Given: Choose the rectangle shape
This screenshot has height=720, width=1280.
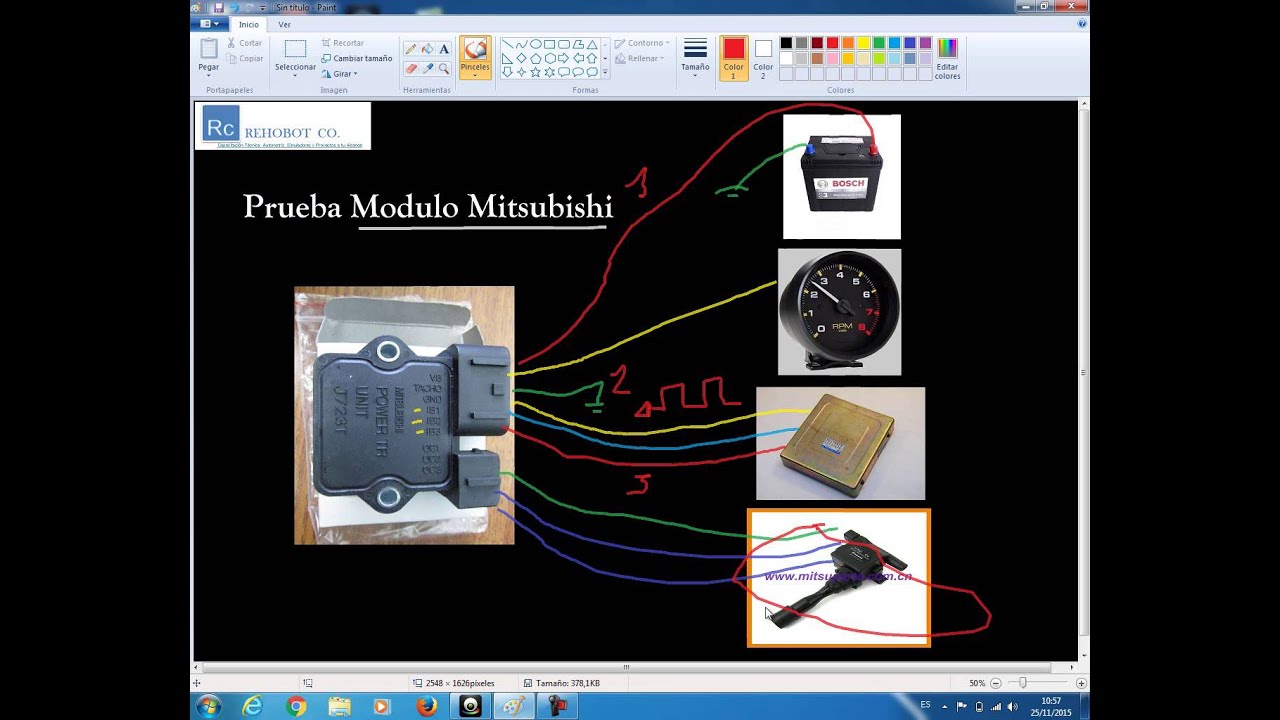Looking at the screenshot, I should 549,45.
